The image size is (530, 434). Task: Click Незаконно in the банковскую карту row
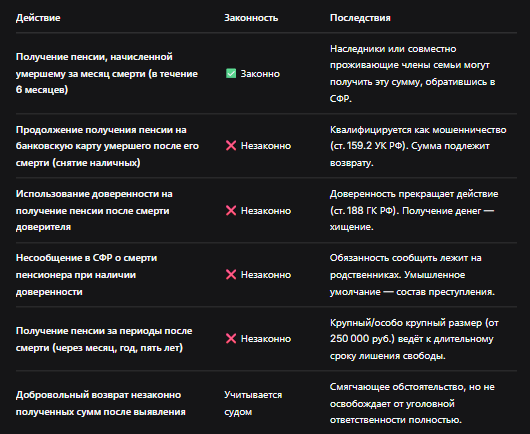[x=266, y=146]
